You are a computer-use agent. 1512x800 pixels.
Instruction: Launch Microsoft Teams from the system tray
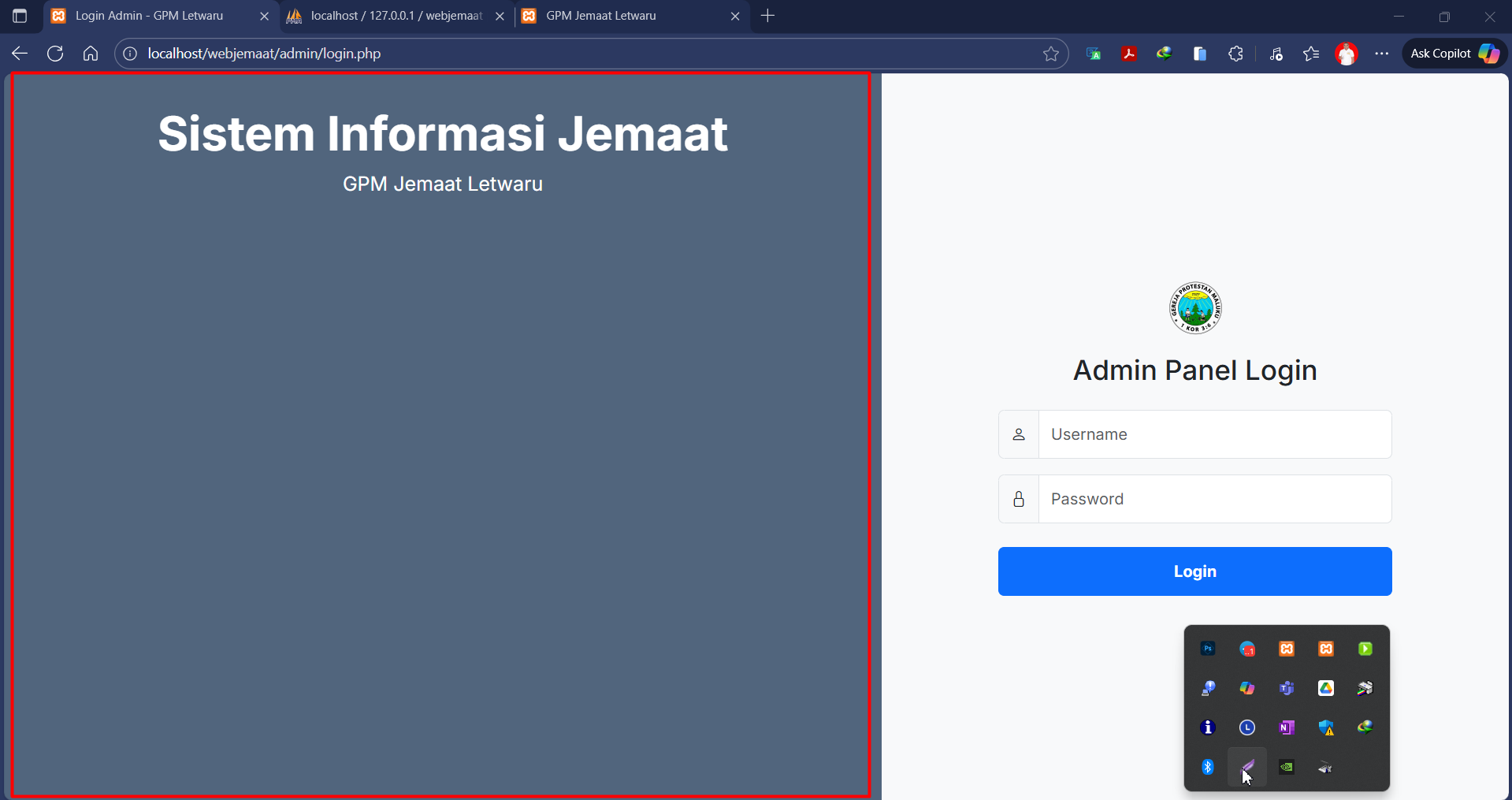point(1287,687)
